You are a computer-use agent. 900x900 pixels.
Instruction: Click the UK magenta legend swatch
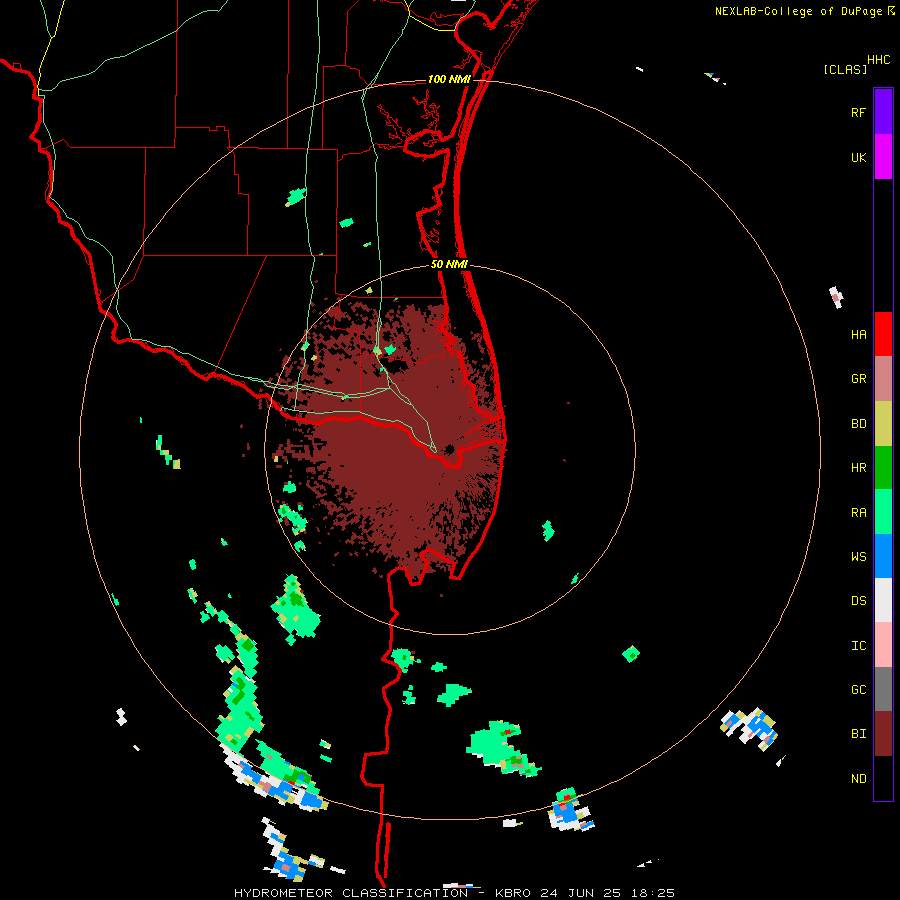tap(883, 156)
